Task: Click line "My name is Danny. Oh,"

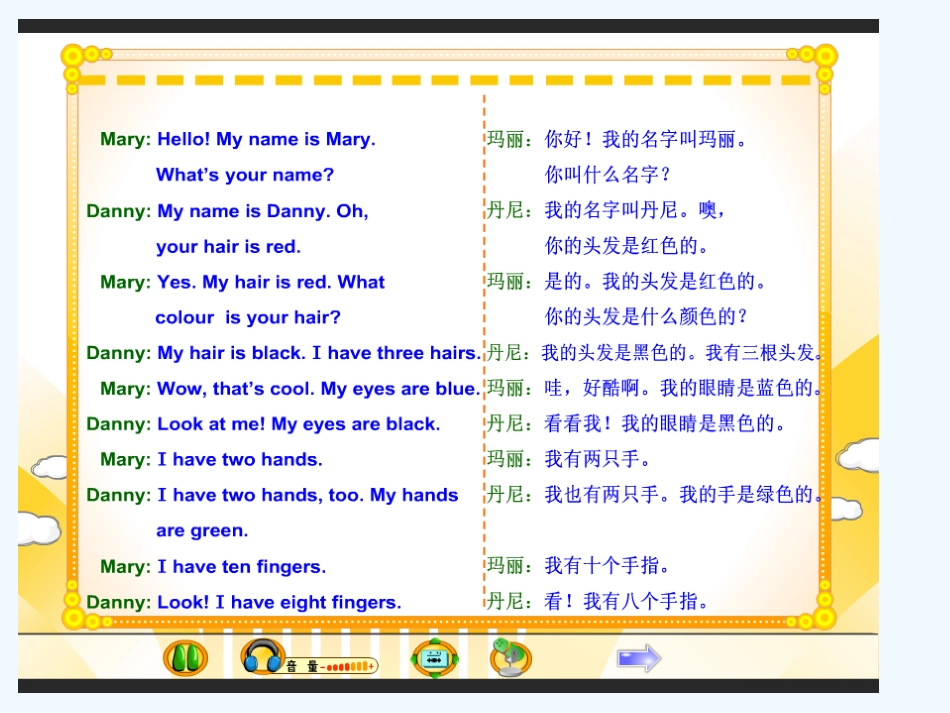Action: click(263, 211)
